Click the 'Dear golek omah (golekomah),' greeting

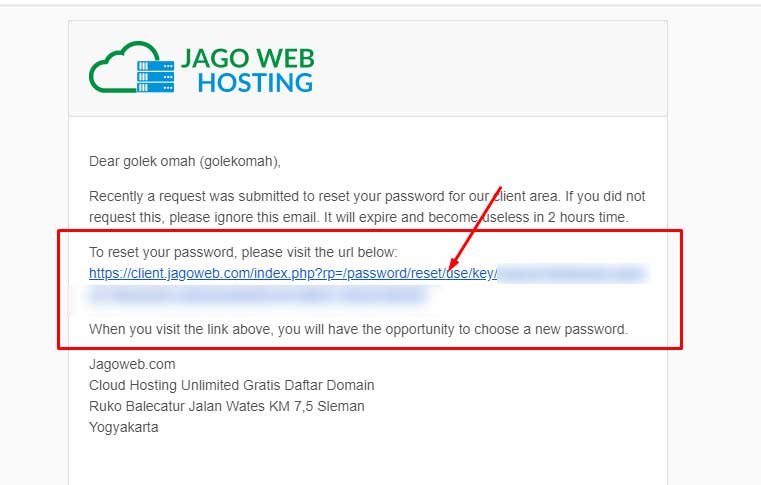click(x=185, y=161)
